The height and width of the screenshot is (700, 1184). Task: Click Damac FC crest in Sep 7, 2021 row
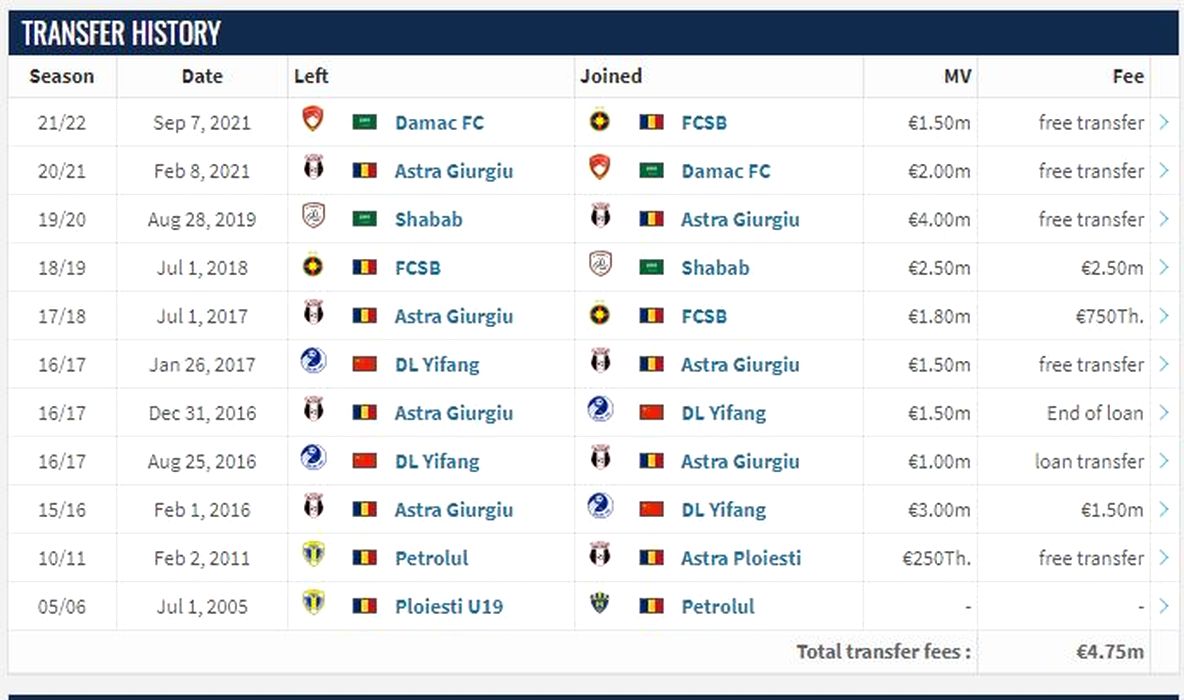pos(313,120)
